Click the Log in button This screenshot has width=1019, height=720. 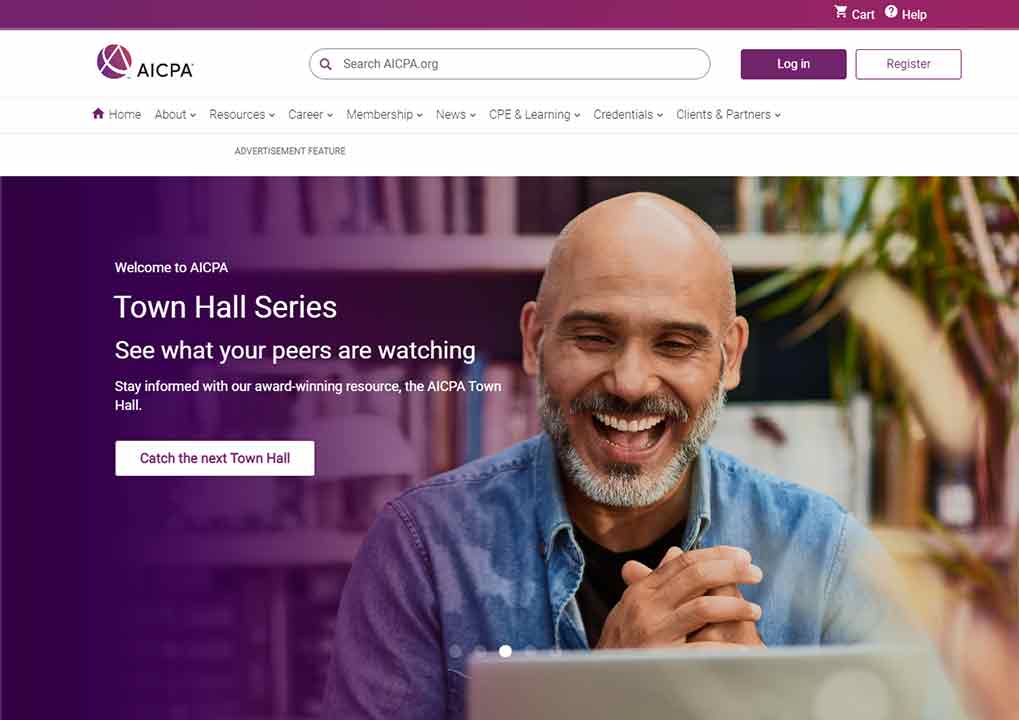pyautogui.click(x=793, y=64)
